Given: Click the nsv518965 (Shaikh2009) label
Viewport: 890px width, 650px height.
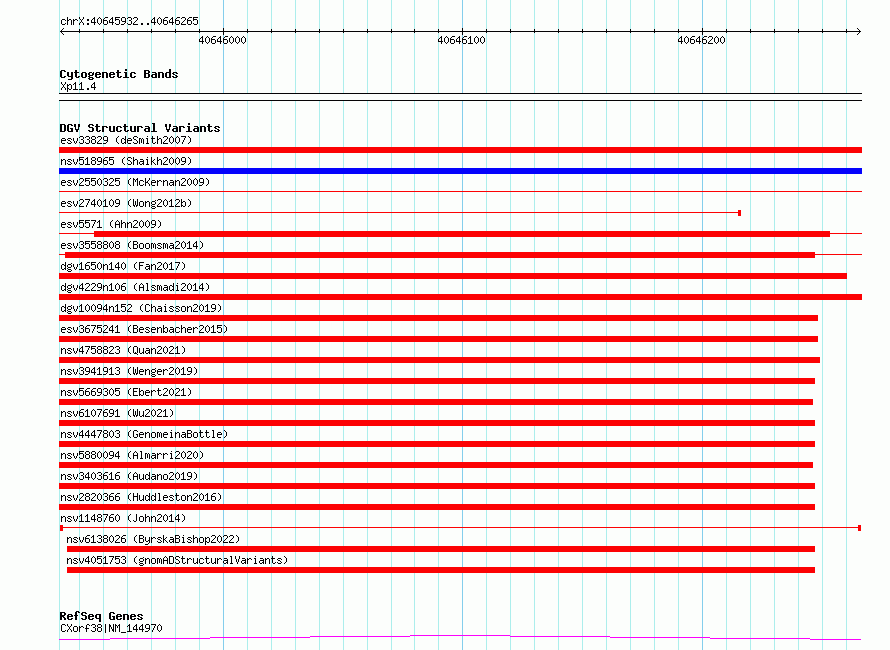Looking at the screenshot, I should click(126, 161).
